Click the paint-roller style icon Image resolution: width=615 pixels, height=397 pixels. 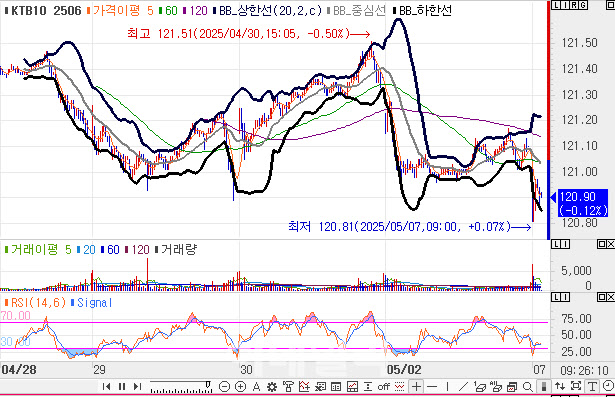pos(288,386)
